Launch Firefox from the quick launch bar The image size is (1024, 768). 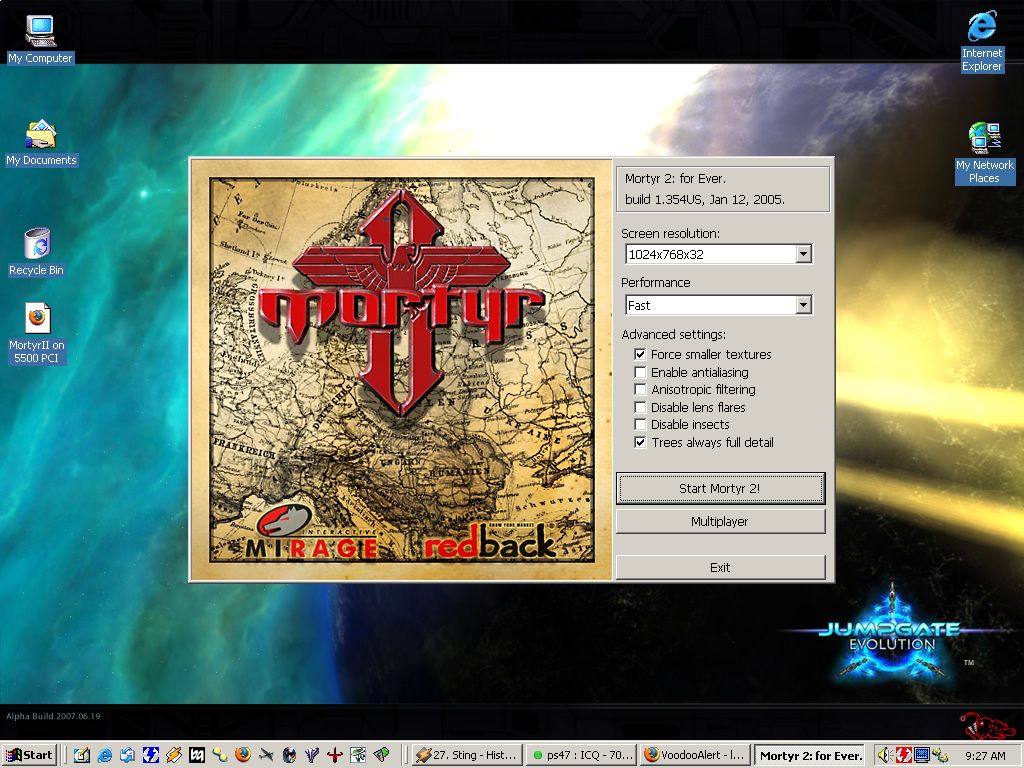(x=243, y=755)
